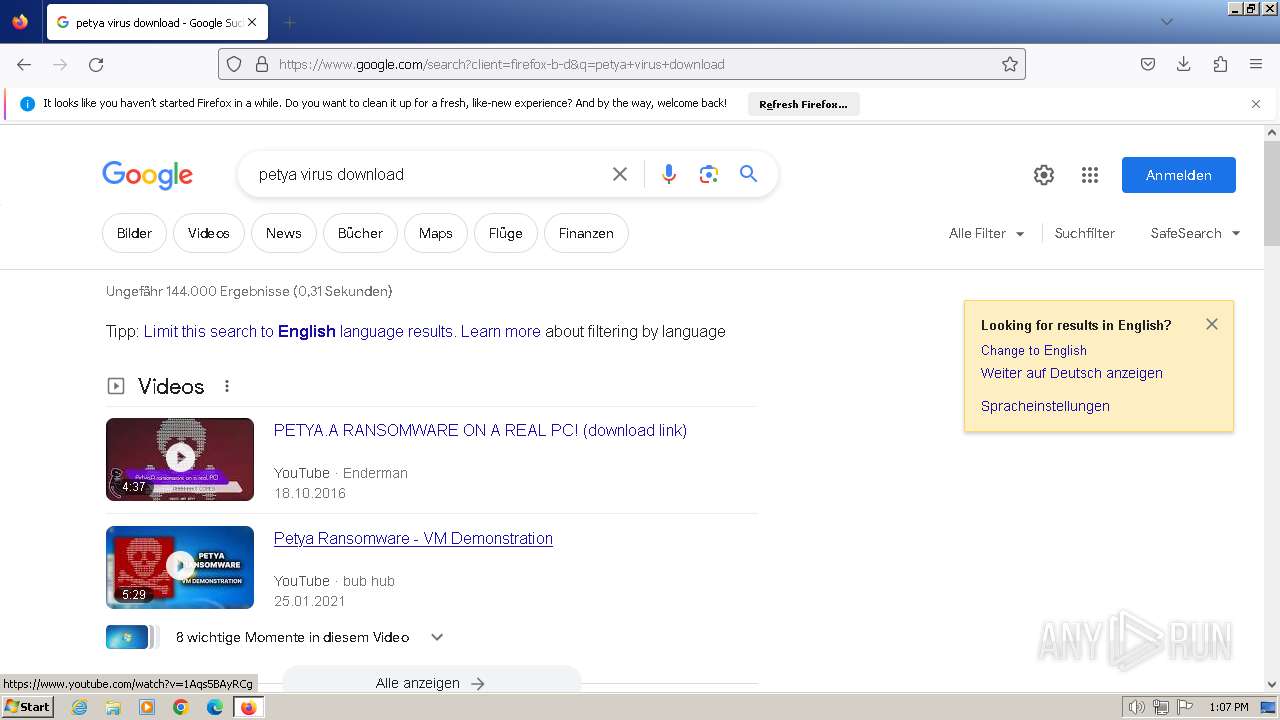Open the Windows Start menu
Screen dimensions: 1280x720
pos(28,706)
